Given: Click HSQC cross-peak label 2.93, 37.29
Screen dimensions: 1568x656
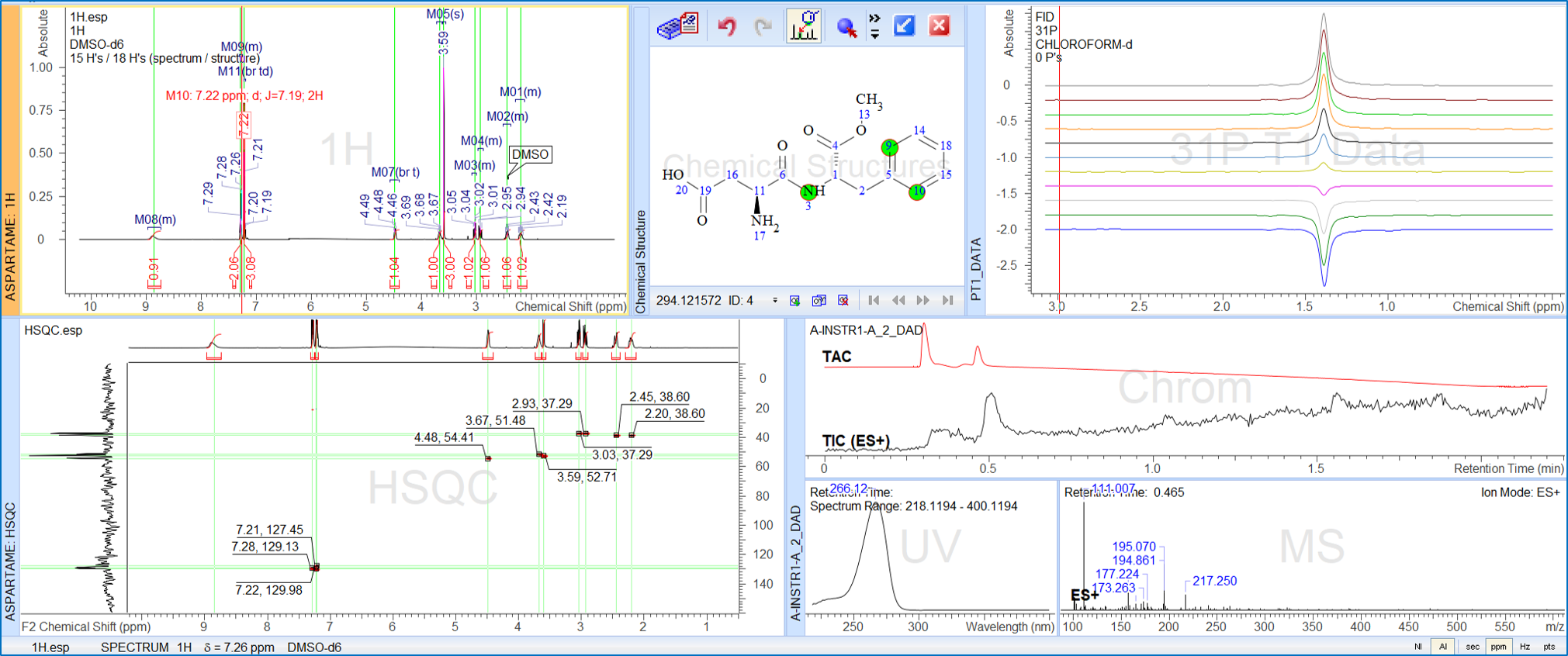Looking at the screenshot, I should click(542, 403).
